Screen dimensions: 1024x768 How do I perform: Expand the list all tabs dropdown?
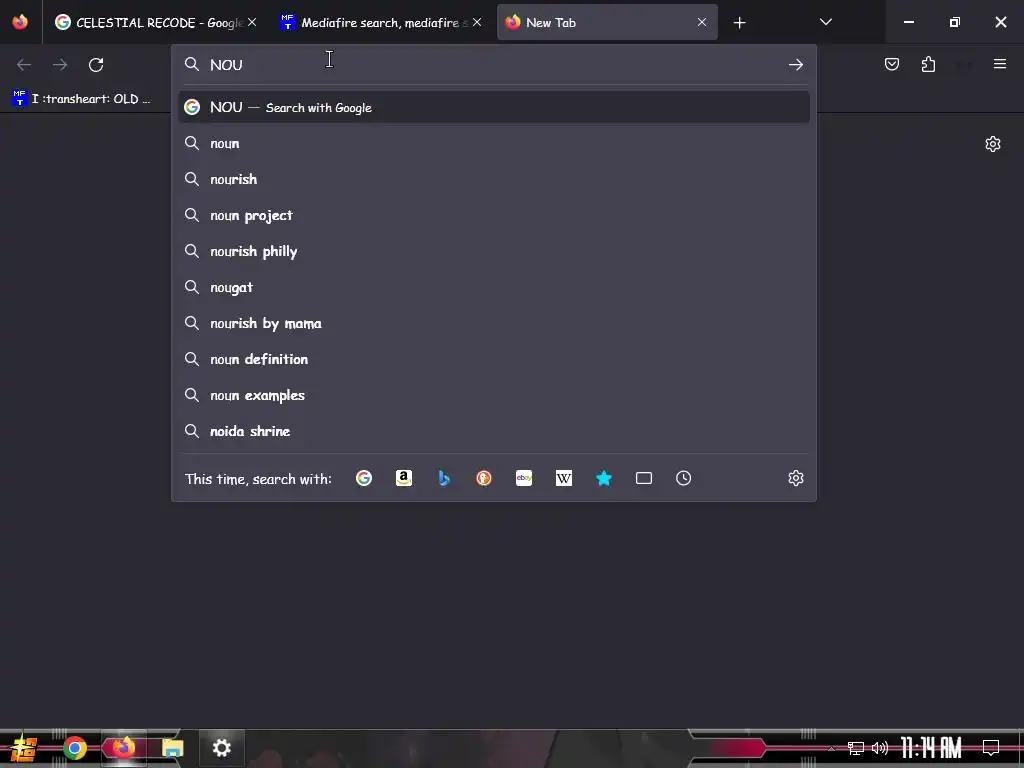click(825, 22)
